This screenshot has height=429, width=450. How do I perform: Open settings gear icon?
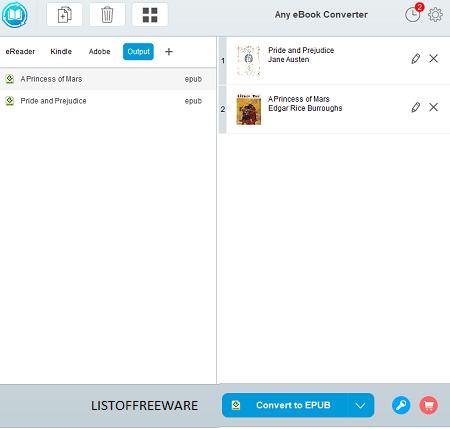tap(435, 15)
